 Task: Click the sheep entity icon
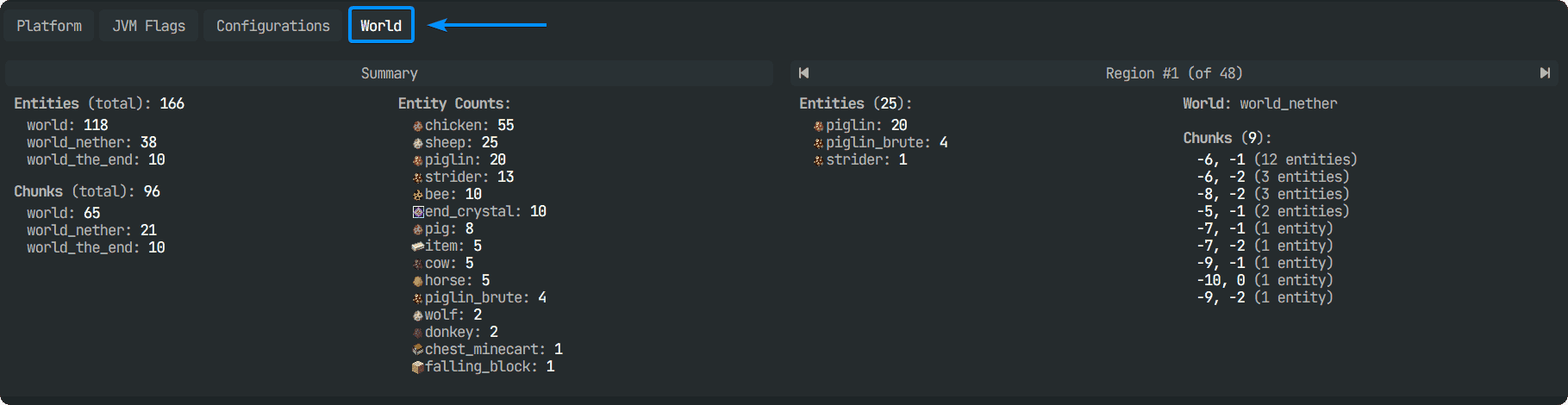418,143
